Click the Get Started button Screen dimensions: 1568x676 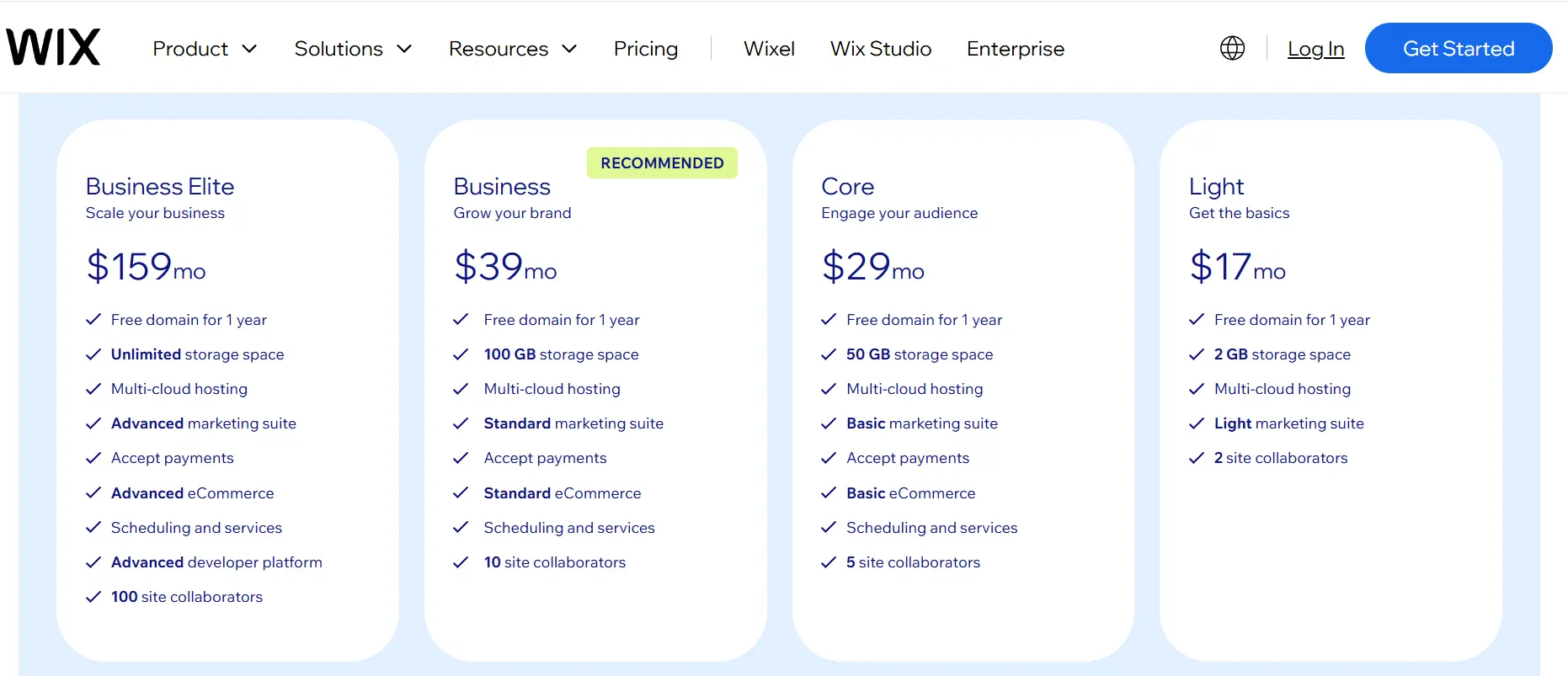[1458, 48]
